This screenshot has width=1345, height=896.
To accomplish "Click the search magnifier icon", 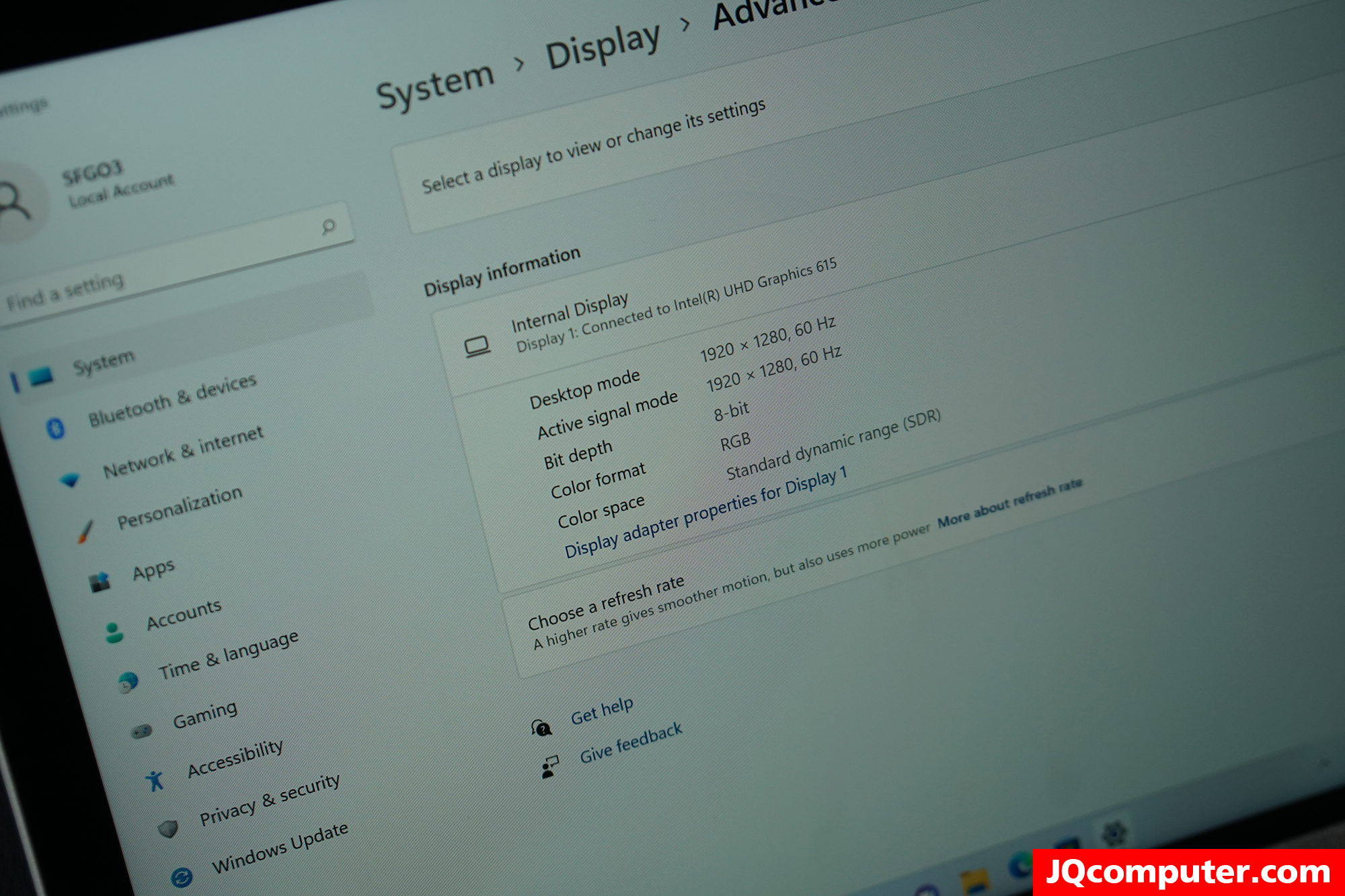I will pos(328,227).
